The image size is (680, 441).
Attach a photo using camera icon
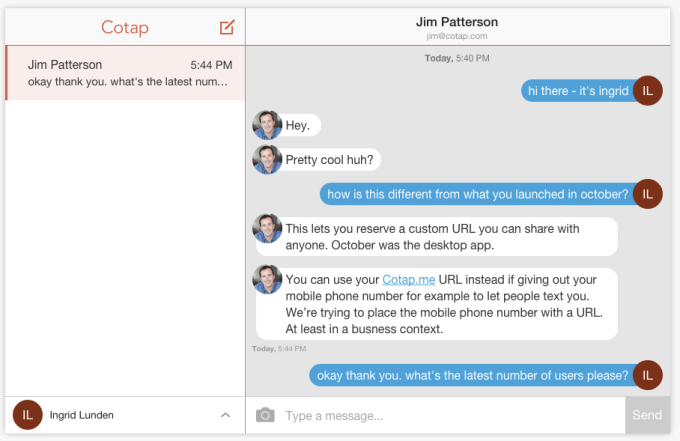coord(265,415)
